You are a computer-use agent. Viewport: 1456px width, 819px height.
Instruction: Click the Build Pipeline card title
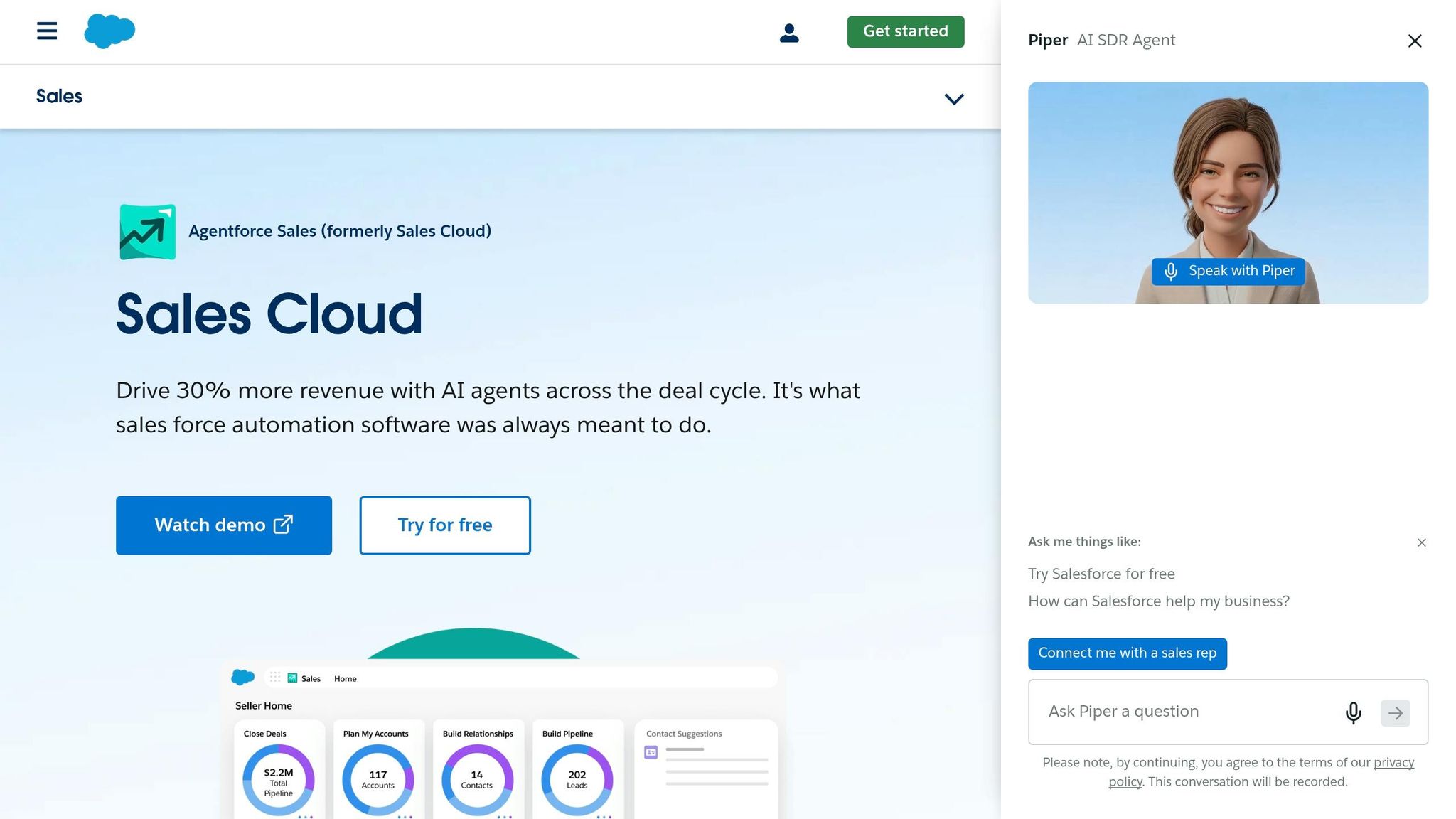[567, 734]
